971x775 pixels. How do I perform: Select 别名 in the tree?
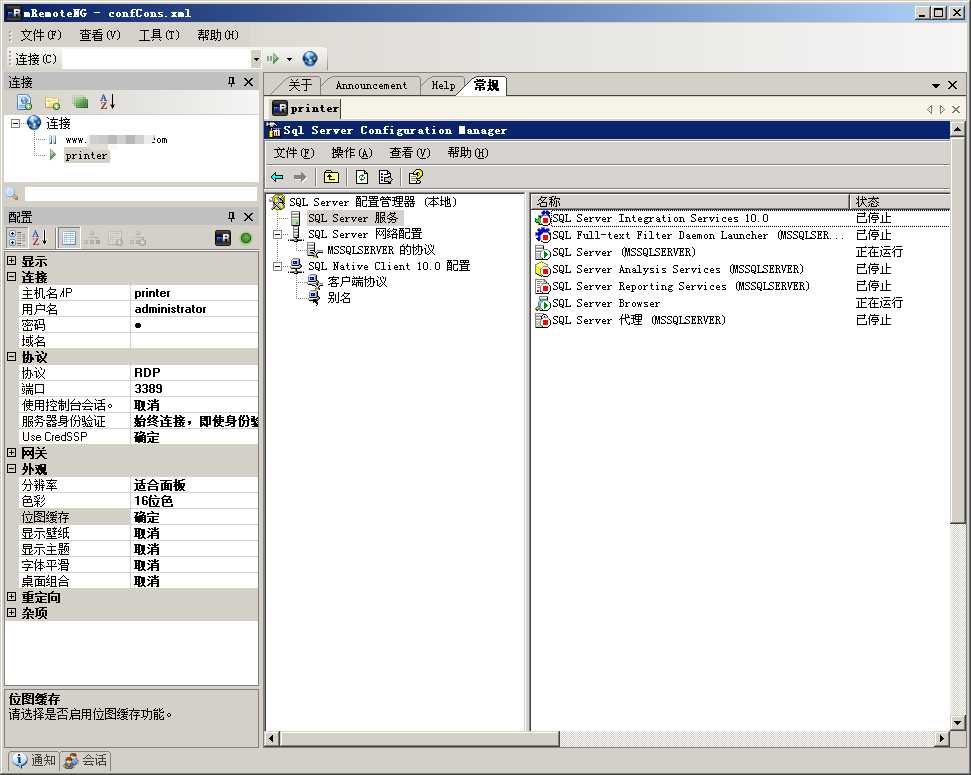tap(339, 298)
